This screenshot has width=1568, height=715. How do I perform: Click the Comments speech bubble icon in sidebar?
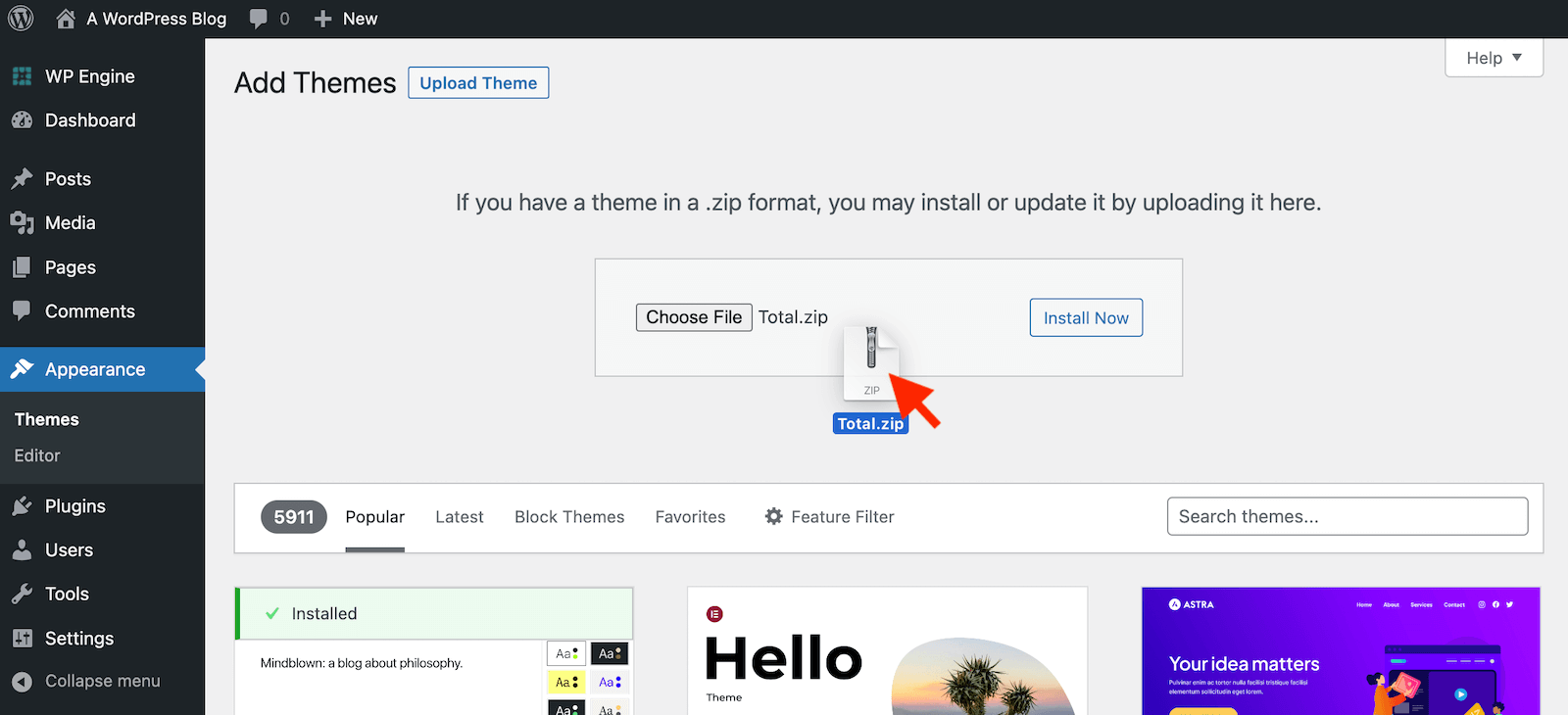click(22, 311)
